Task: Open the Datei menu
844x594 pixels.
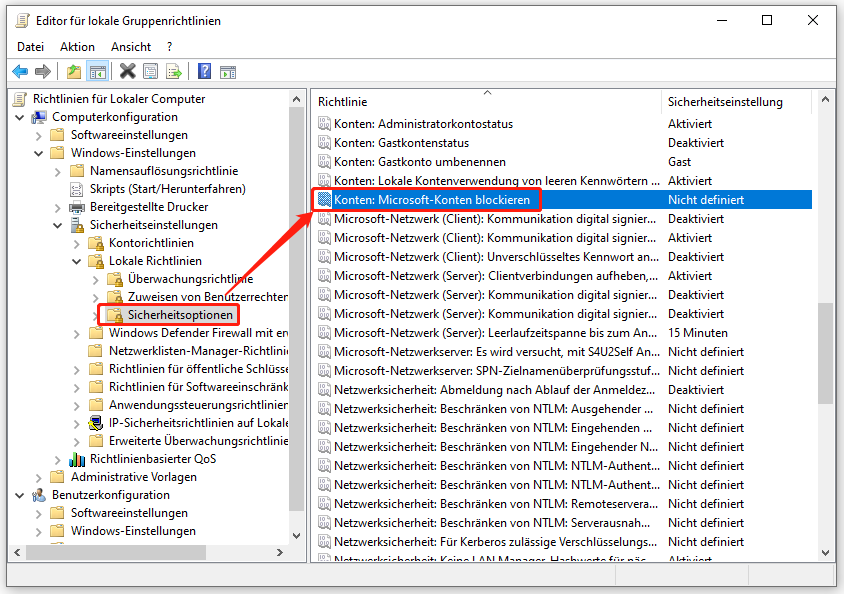Action: tap(30, 46)
